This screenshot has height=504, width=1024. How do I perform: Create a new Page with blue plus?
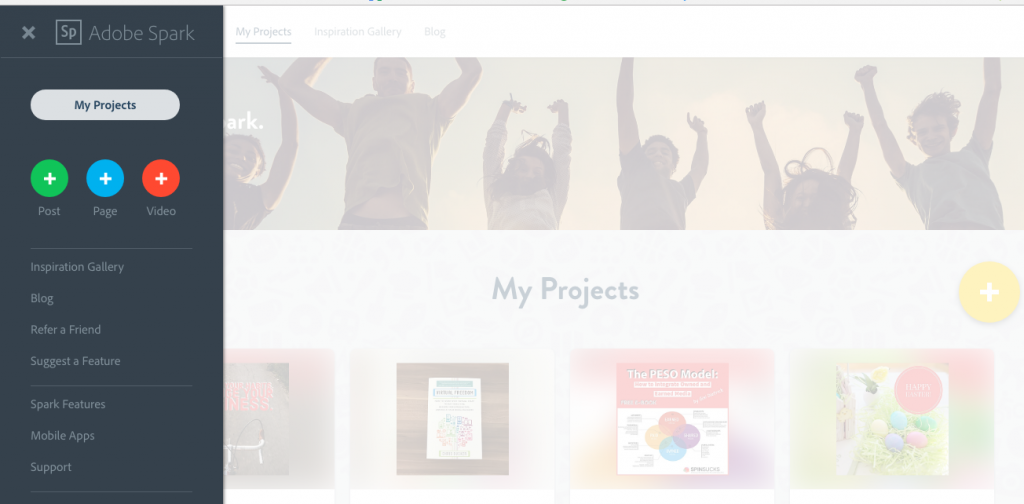click(x=105, y=178)
